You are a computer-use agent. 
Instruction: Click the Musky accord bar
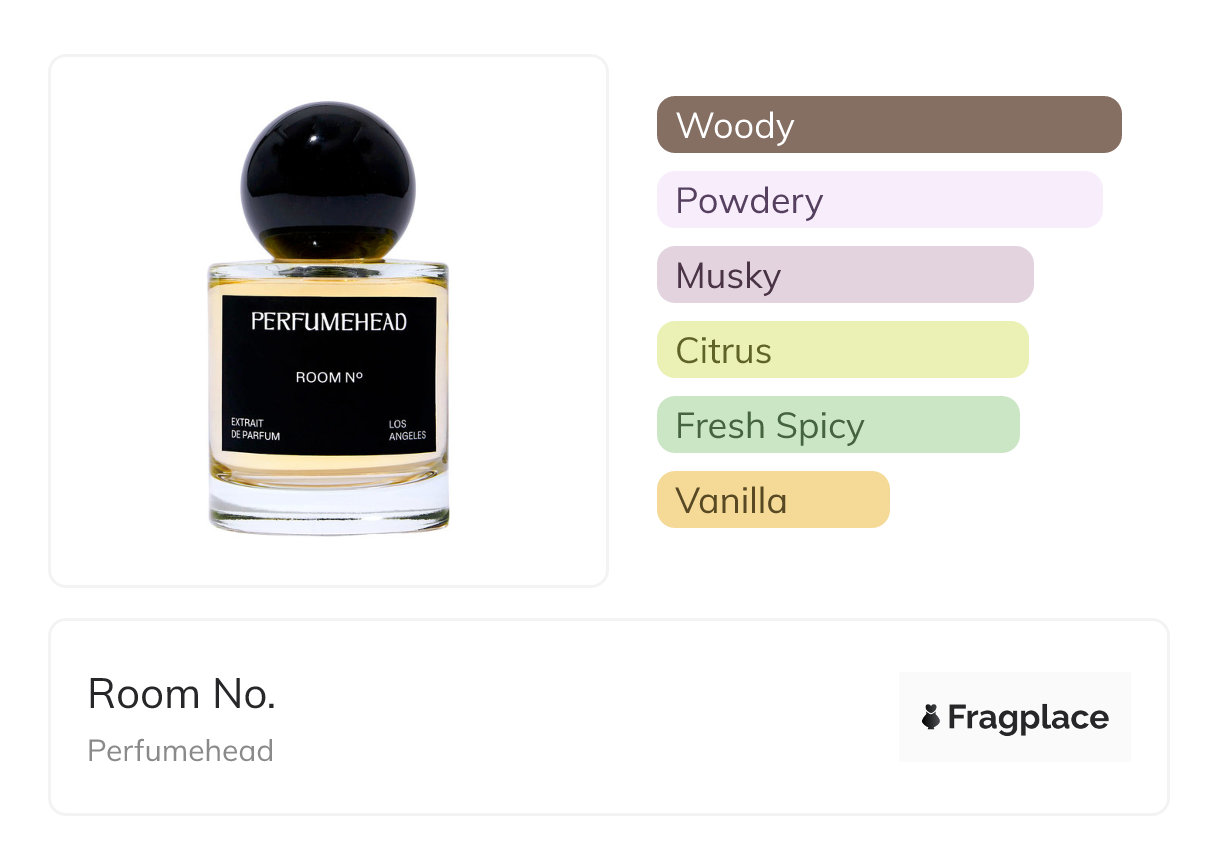tap(845, 275)
